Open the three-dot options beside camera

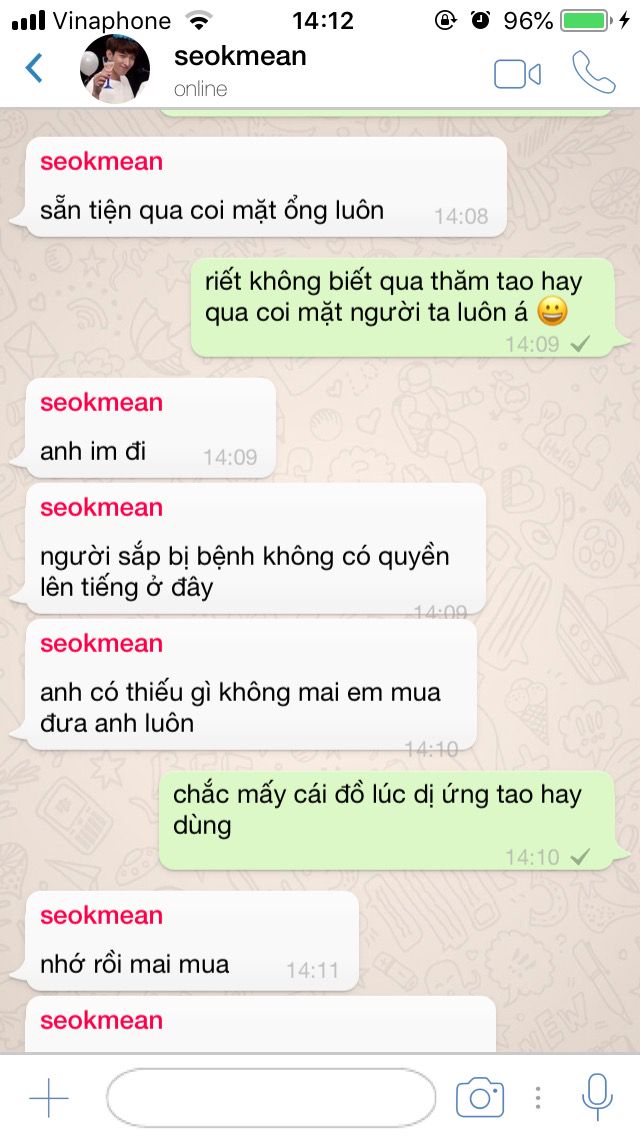coord(537,1097)
